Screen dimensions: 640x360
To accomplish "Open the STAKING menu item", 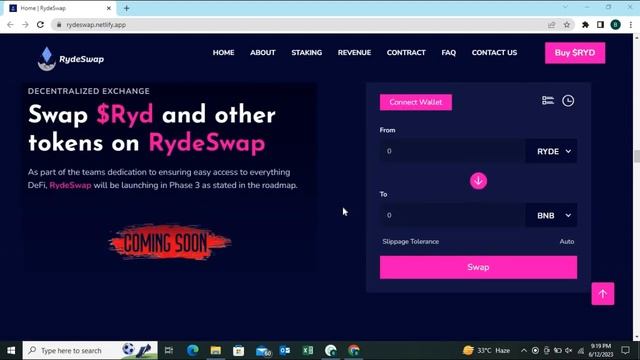I will 307,53.
